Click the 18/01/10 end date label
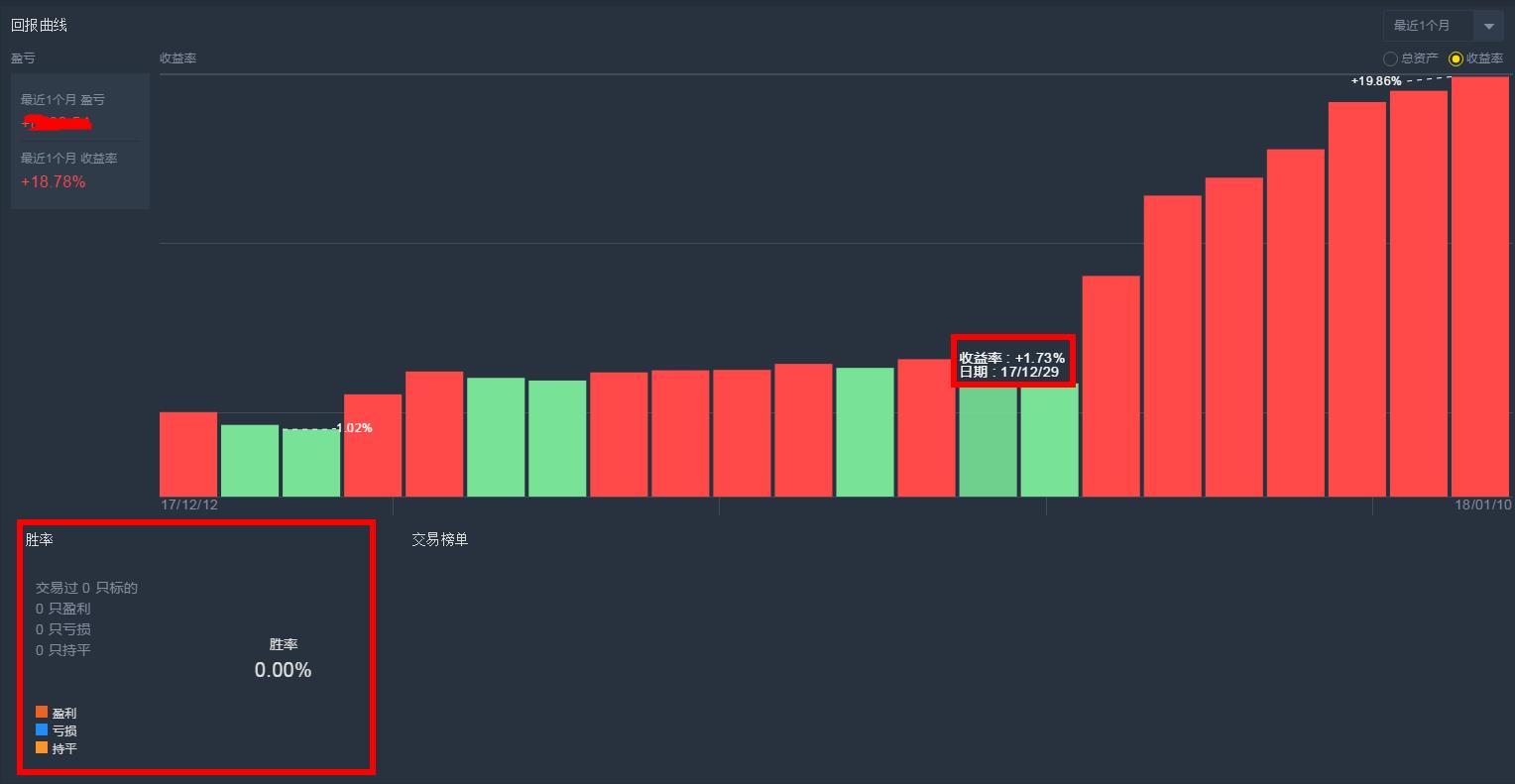The height and width of the screenshot is (784, 1515). coord(1482,504)
